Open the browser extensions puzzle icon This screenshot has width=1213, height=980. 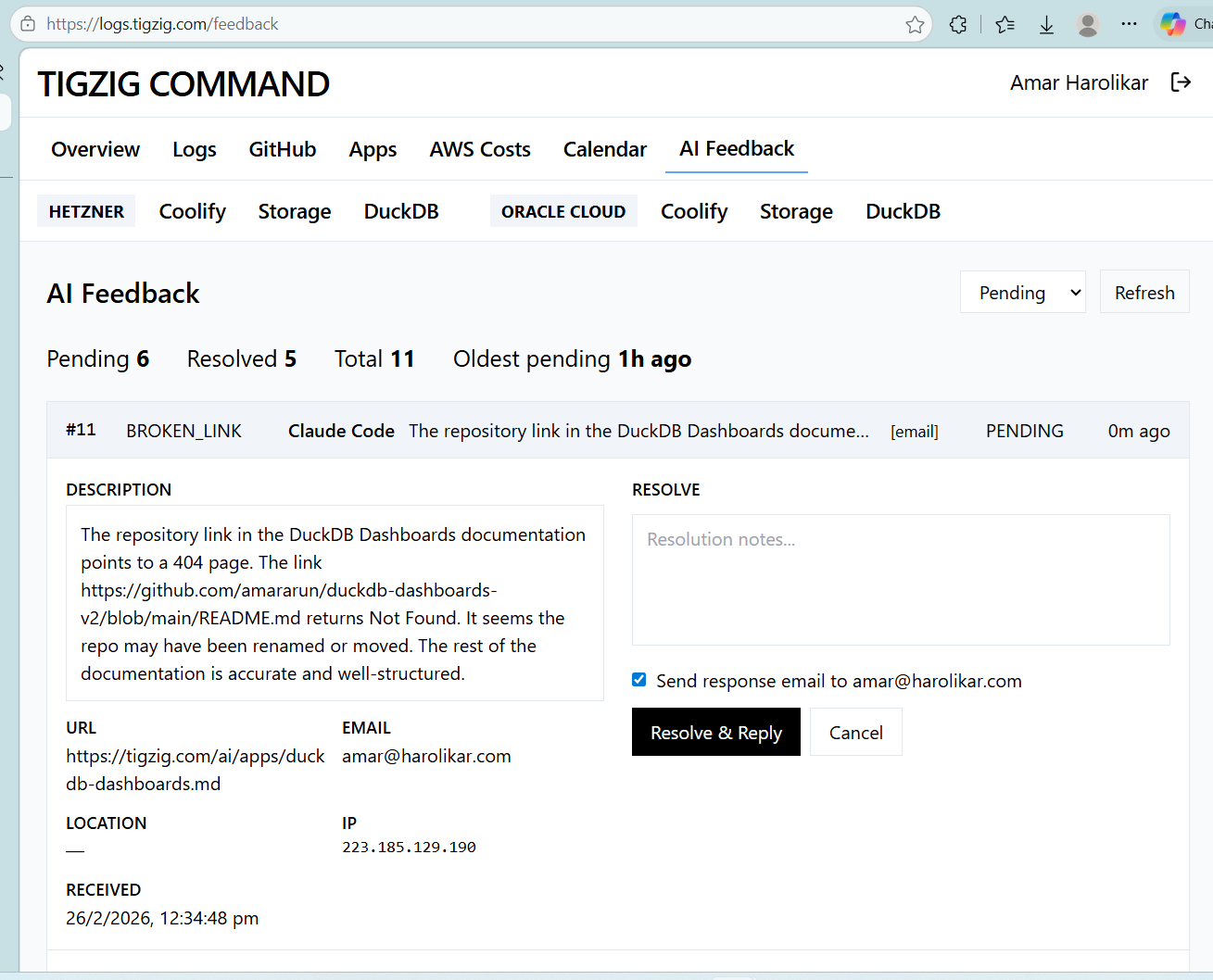coord(958,25)
